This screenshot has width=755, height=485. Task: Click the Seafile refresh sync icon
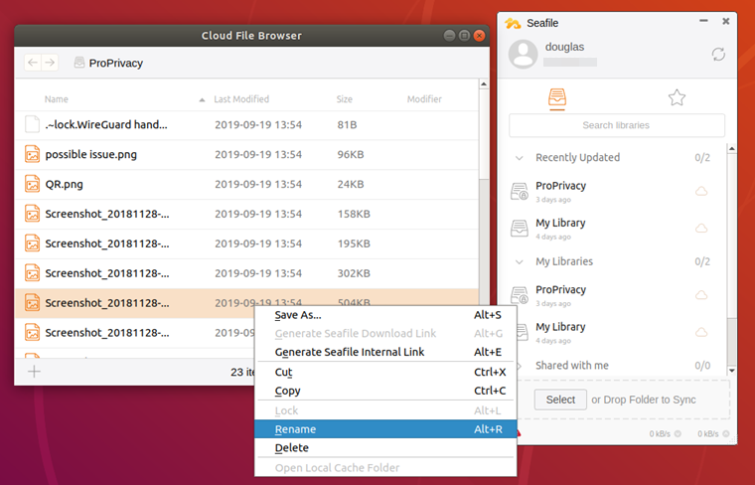click(x=718, y=54)
